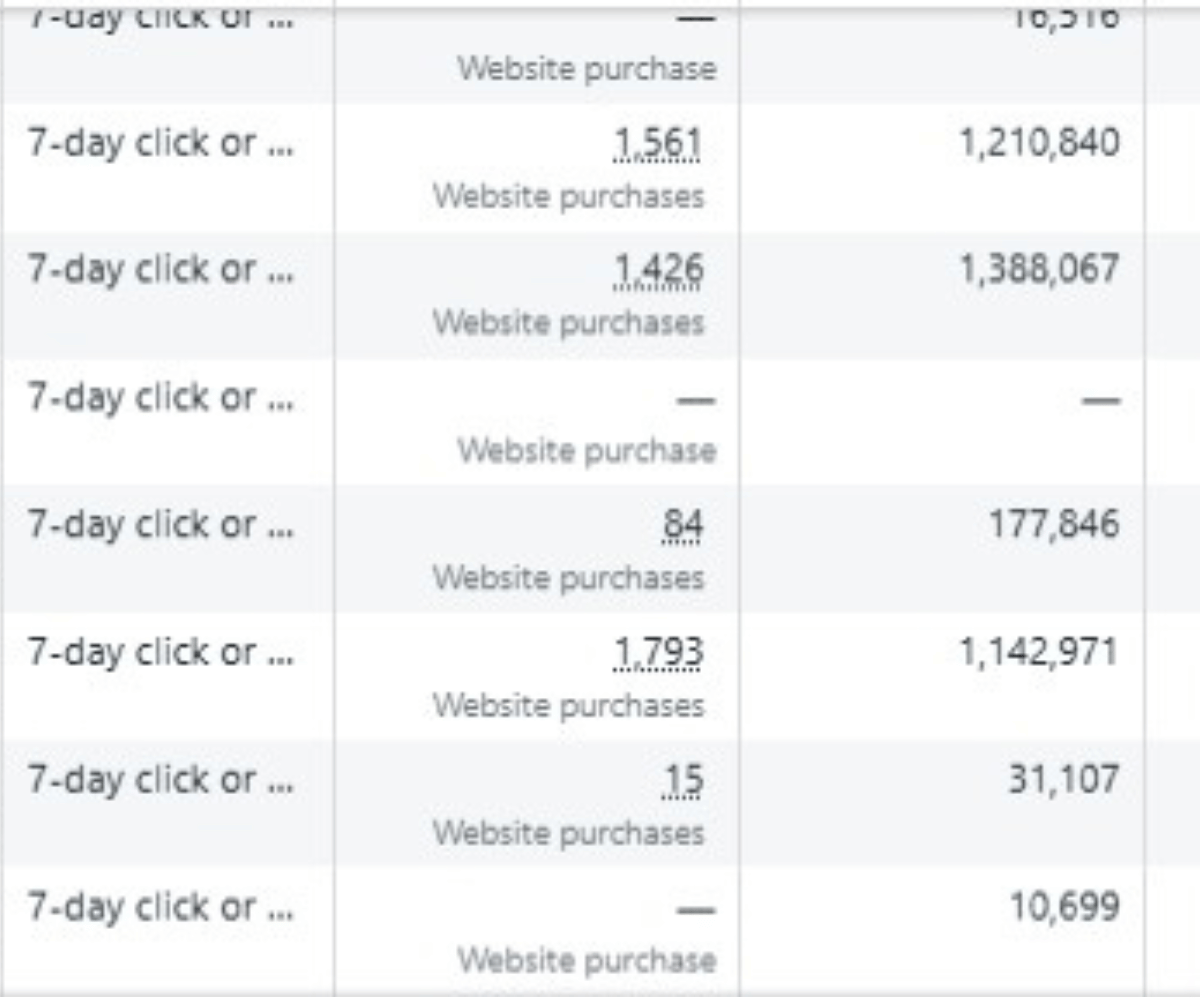Click the underlined 1,561 results value
The width and height of the screenshot is (1200, 1000).
click(656, 145)
